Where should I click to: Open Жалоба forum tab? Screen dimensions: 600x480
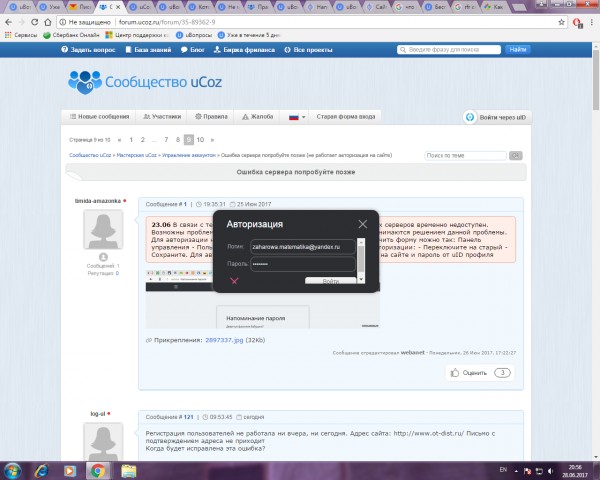pyautogui.click(x=258, y=116)
